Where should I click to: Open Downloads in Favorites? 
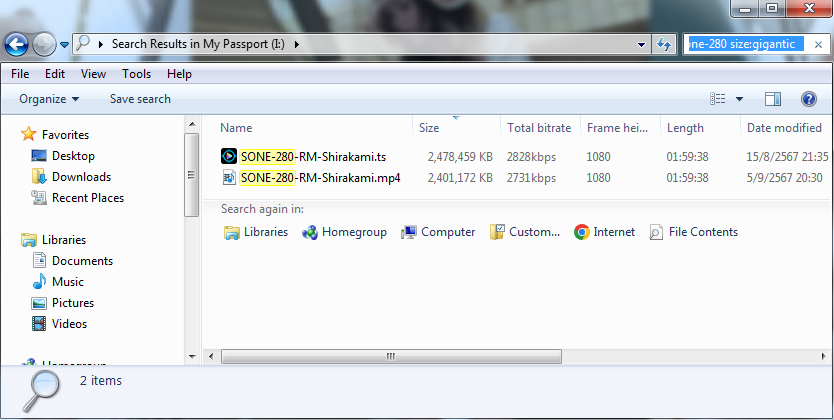[x=81, y=177]
